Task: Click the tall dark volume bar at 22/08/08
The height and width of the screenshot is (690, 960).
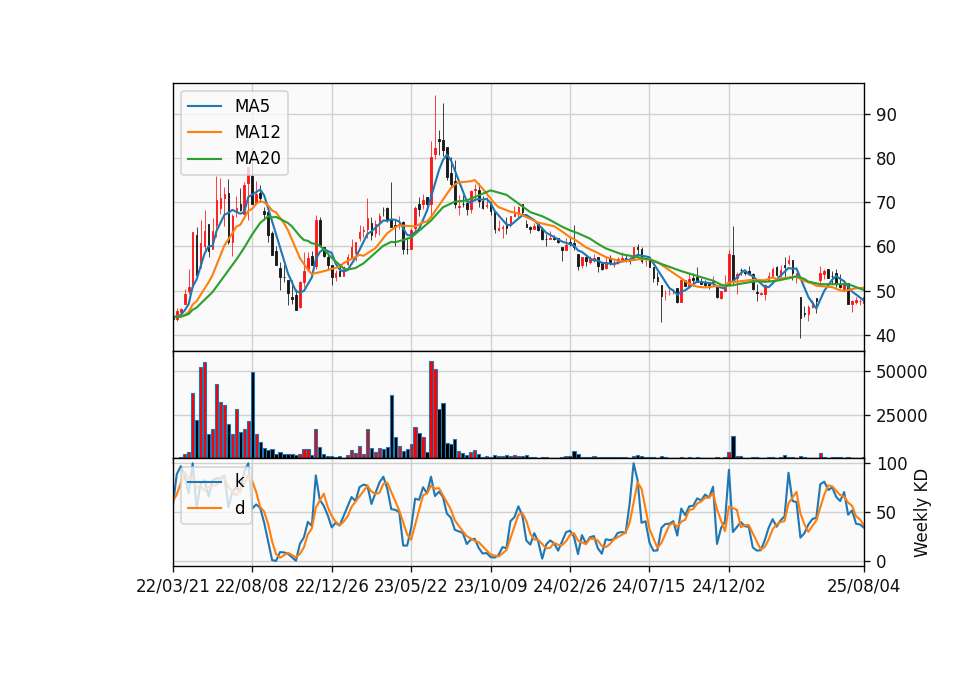Action: tap(253, 415)
